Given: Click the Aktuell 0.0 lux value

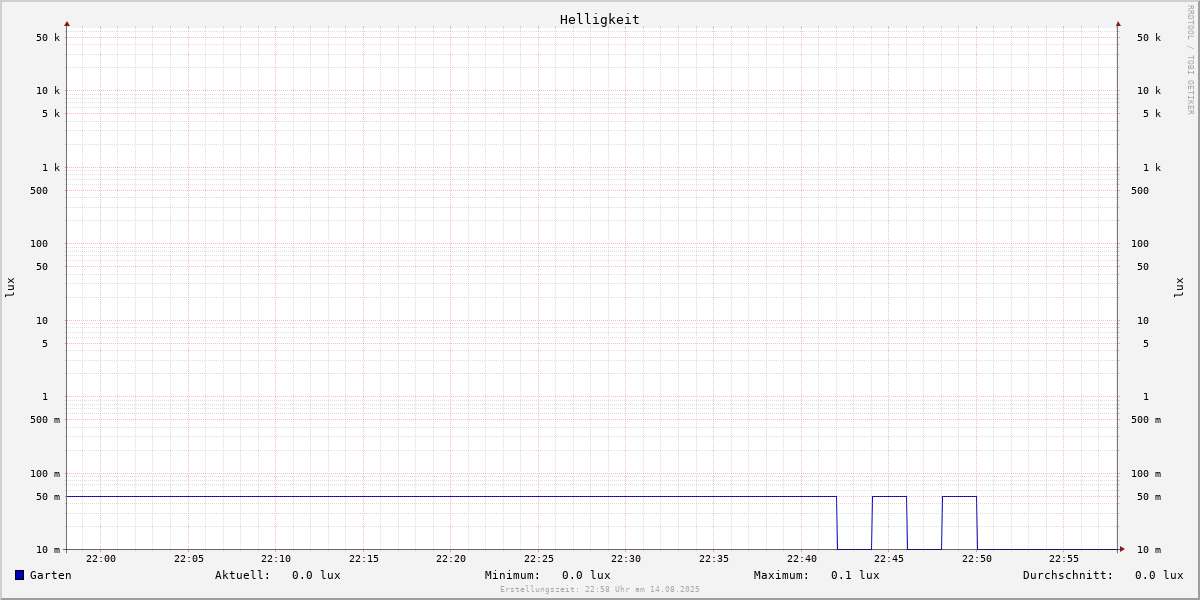Looking at the screenshot, I should click(316, 575).
